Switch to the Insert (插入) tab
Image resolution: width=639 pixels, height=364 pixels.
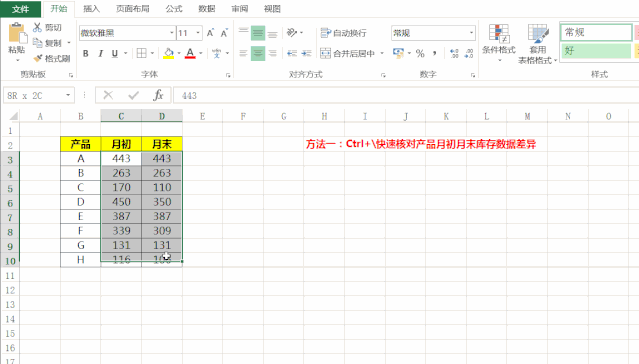(x=91, y=9)
